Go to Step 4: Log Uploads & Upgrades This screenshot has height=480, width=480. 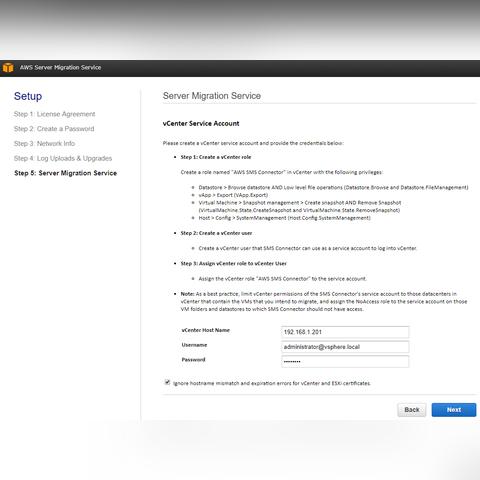click(x=63, y=158)
